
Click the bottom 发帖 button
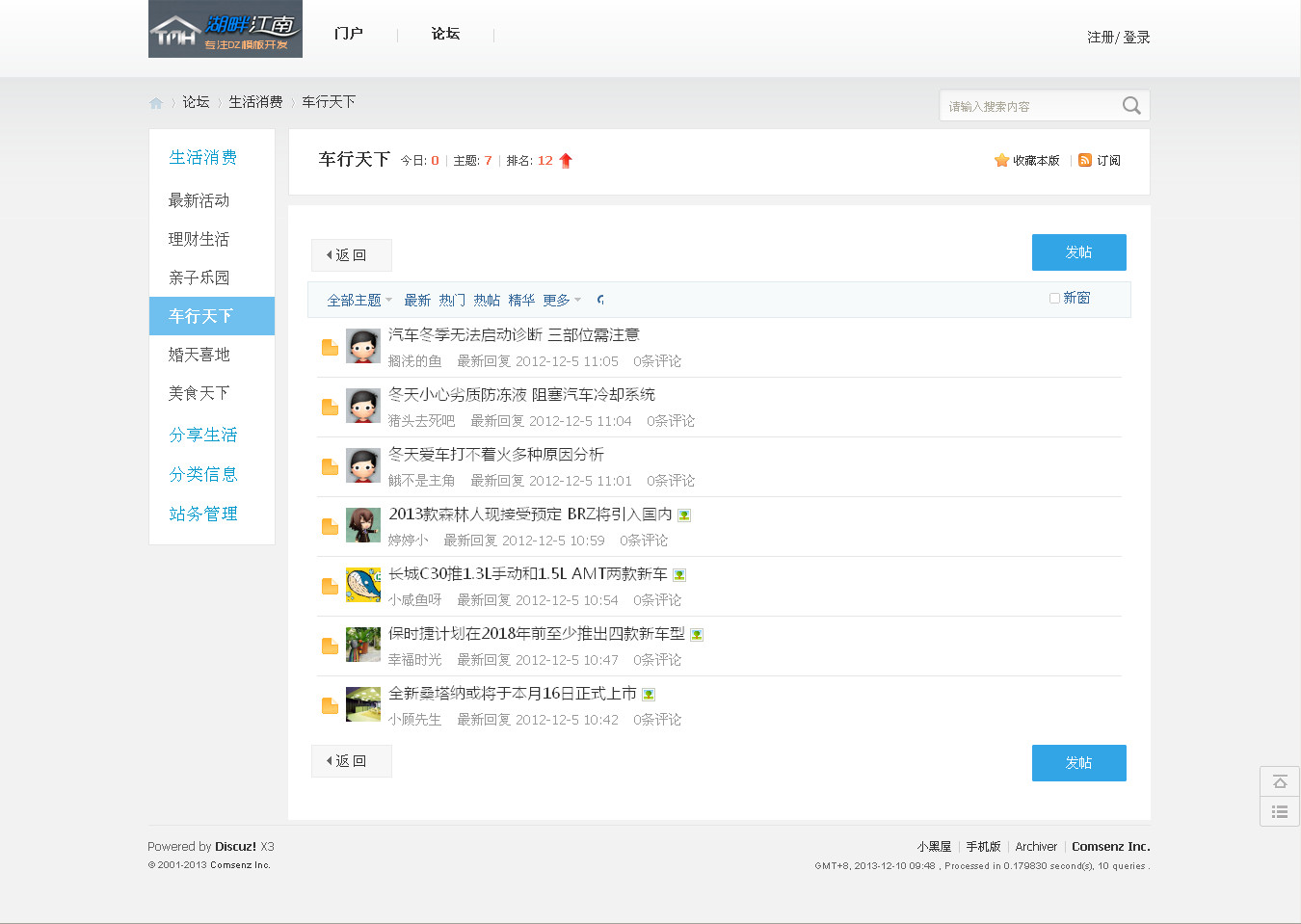(x=1079, y=763)
